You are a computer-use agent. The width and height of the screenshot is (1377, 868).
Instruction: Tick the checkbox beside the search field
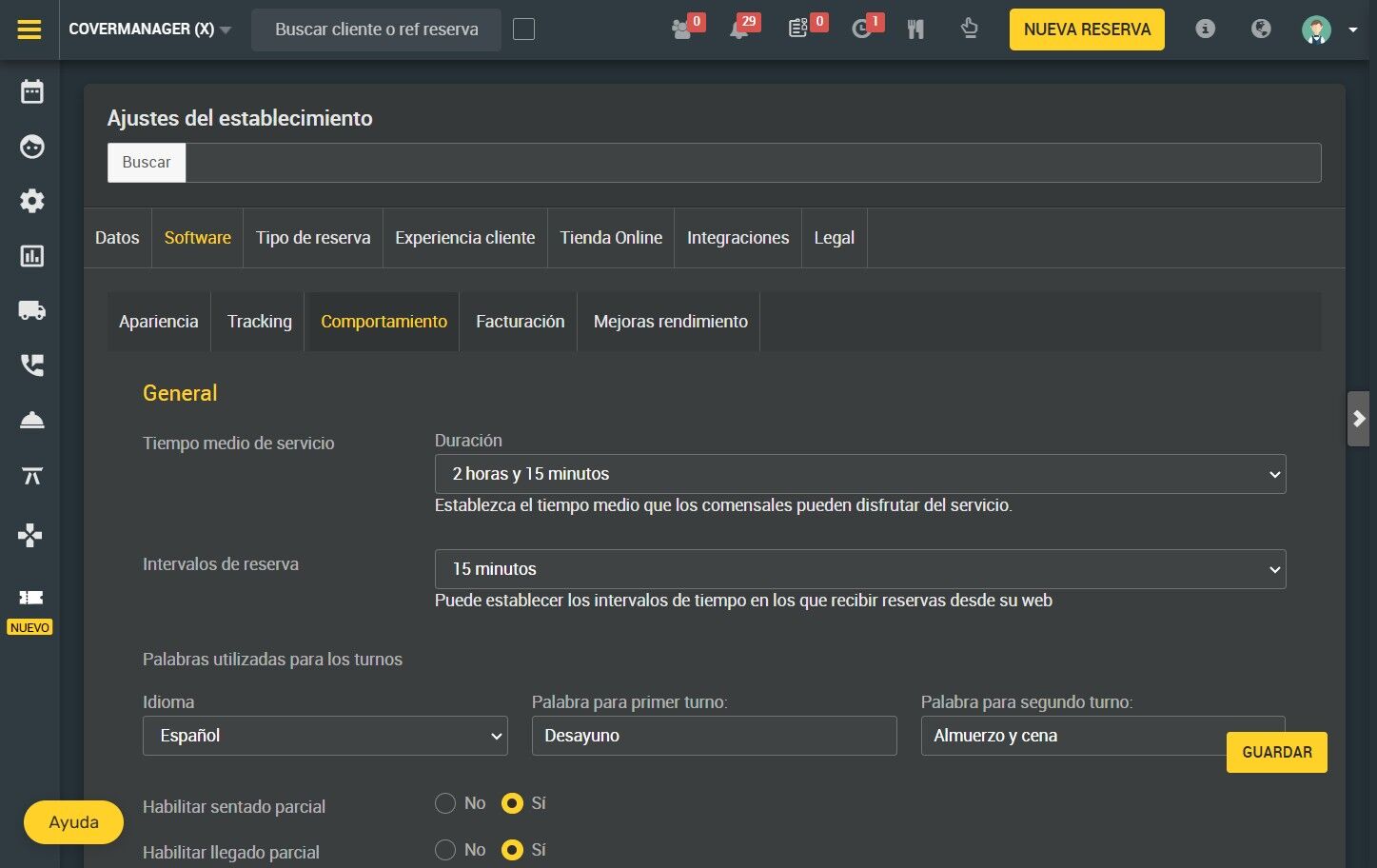pyautogui.click(x=523, y=30)
